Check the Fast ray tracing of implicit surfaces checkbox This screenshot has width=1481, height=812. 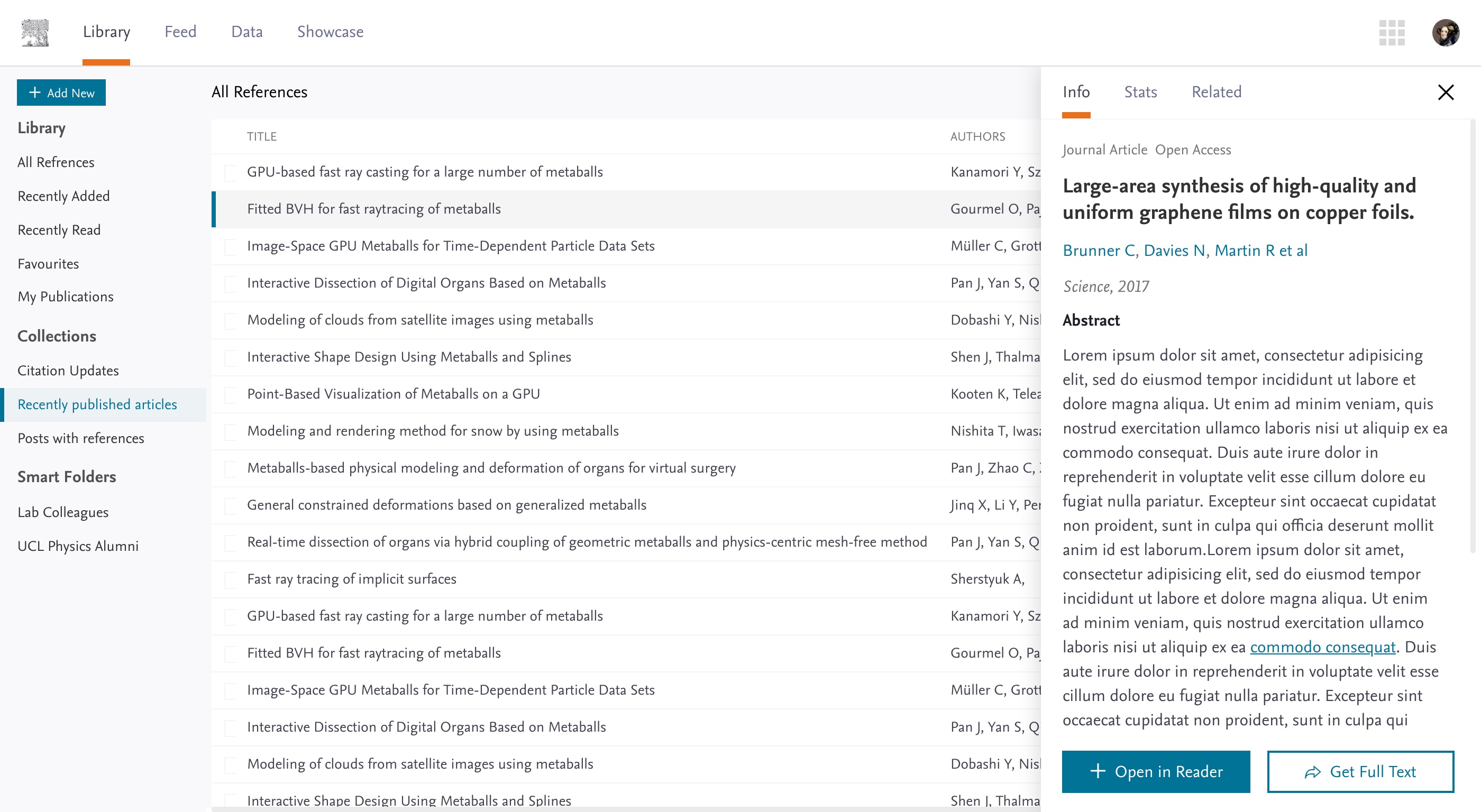click(x=230, y=579)
